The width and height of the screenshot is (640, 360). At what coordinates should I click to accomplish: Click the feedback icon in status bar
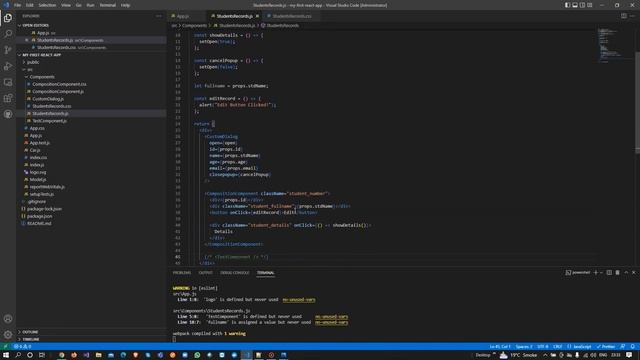(622, 347)
